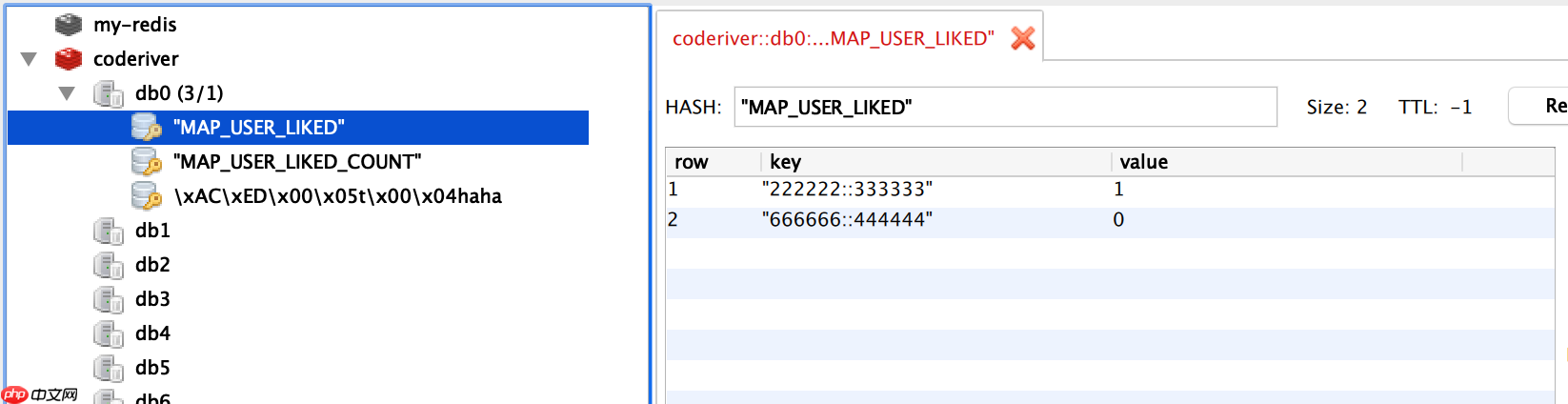Click the HASH key name input field
1568x404 pixels.
[1004, 107]
